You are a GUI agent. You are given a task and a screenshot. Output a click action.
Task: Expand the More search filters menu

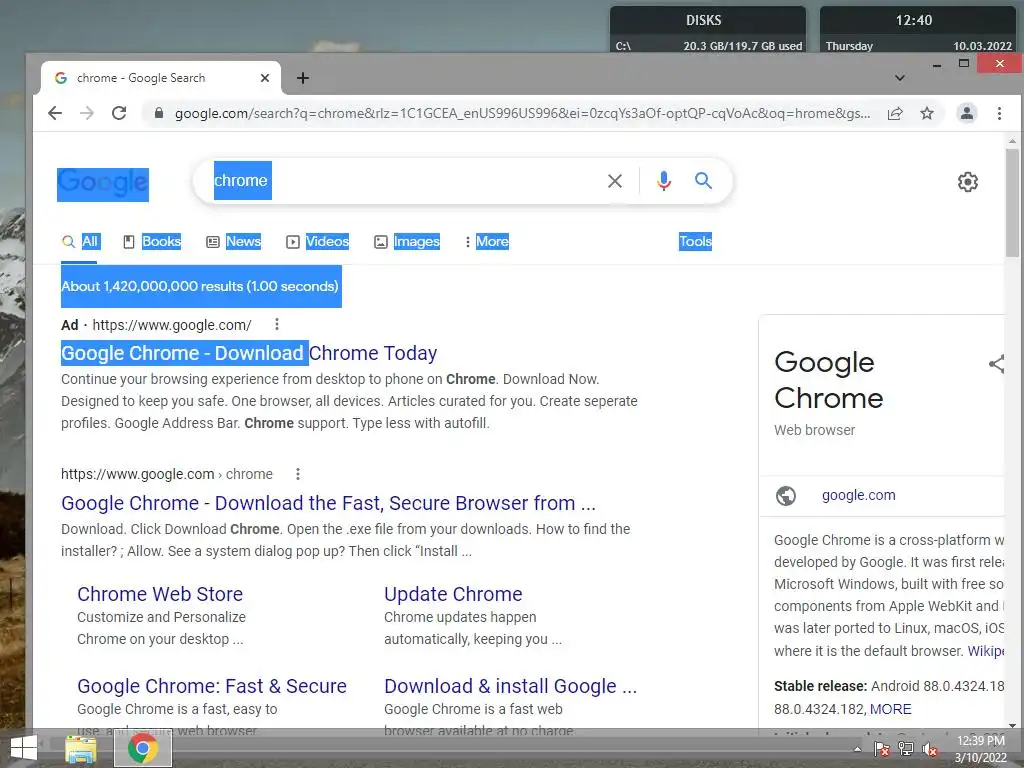487,242
